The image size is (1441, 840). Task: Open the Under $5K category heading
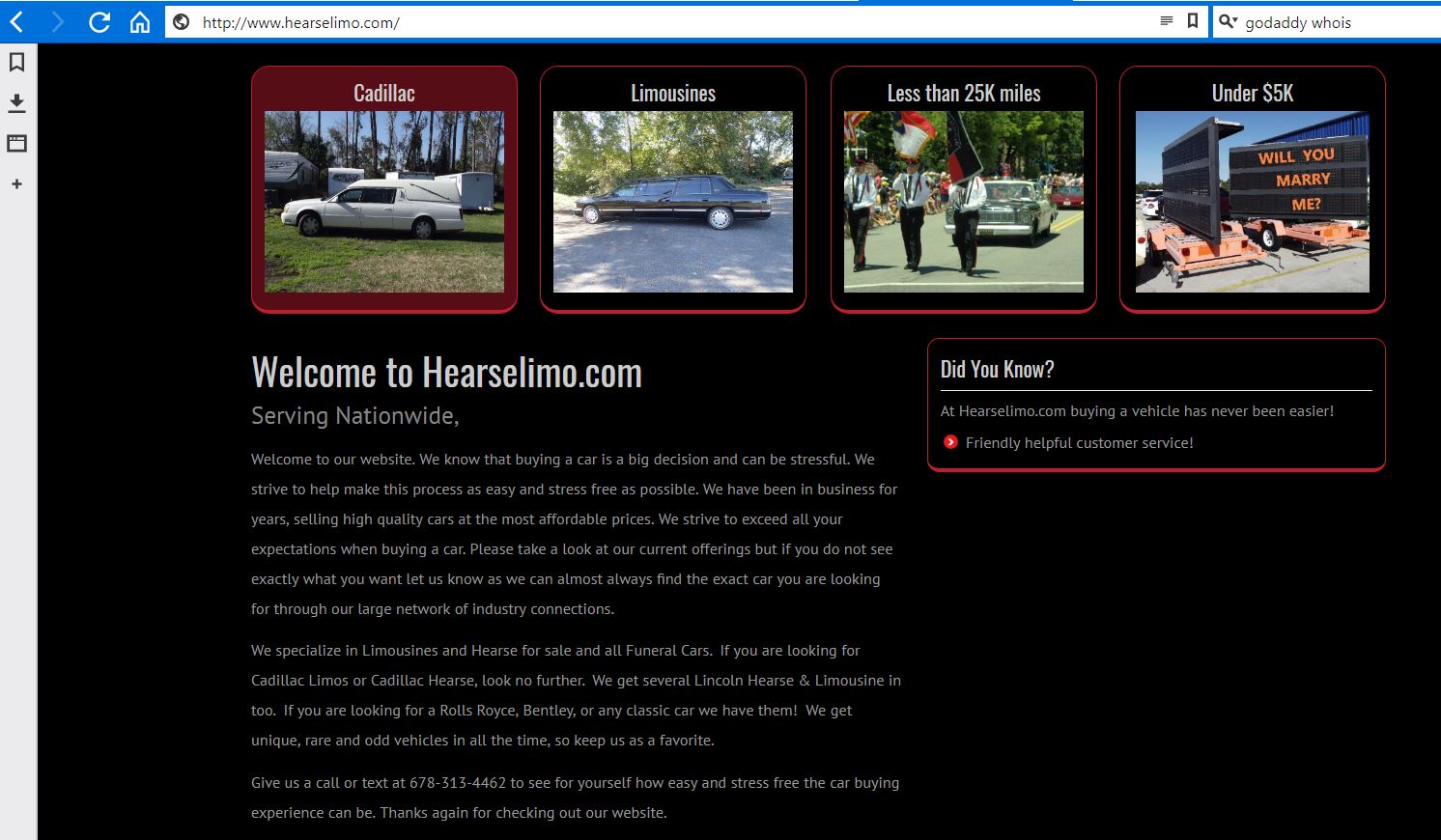(1253, 93)
